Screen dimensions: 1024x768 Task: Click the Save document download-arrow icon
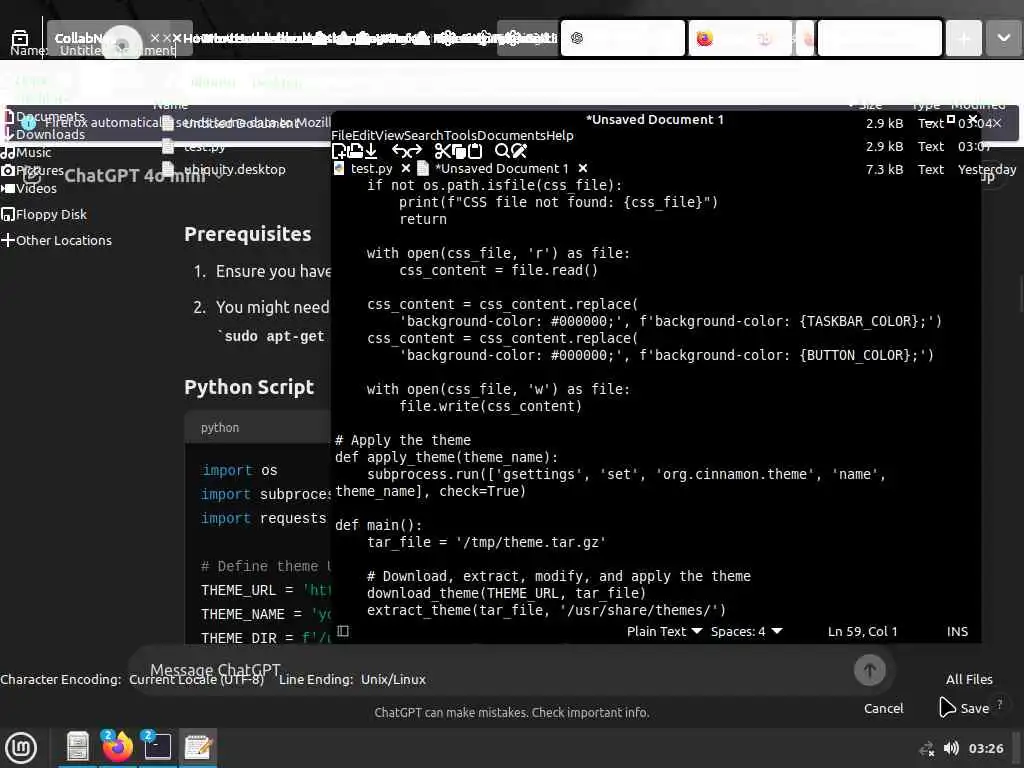pos(371,152)
